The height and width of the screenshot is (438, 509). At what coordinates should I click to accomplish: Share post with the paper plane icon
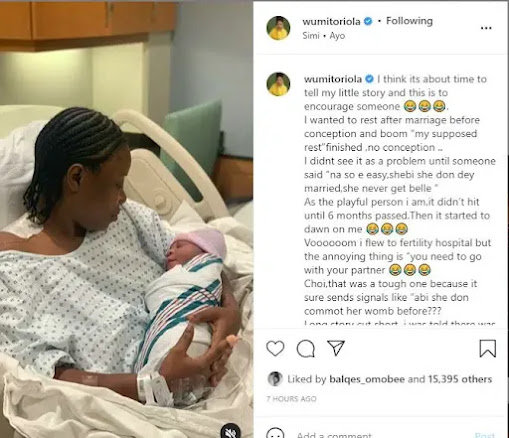(336, 348)
